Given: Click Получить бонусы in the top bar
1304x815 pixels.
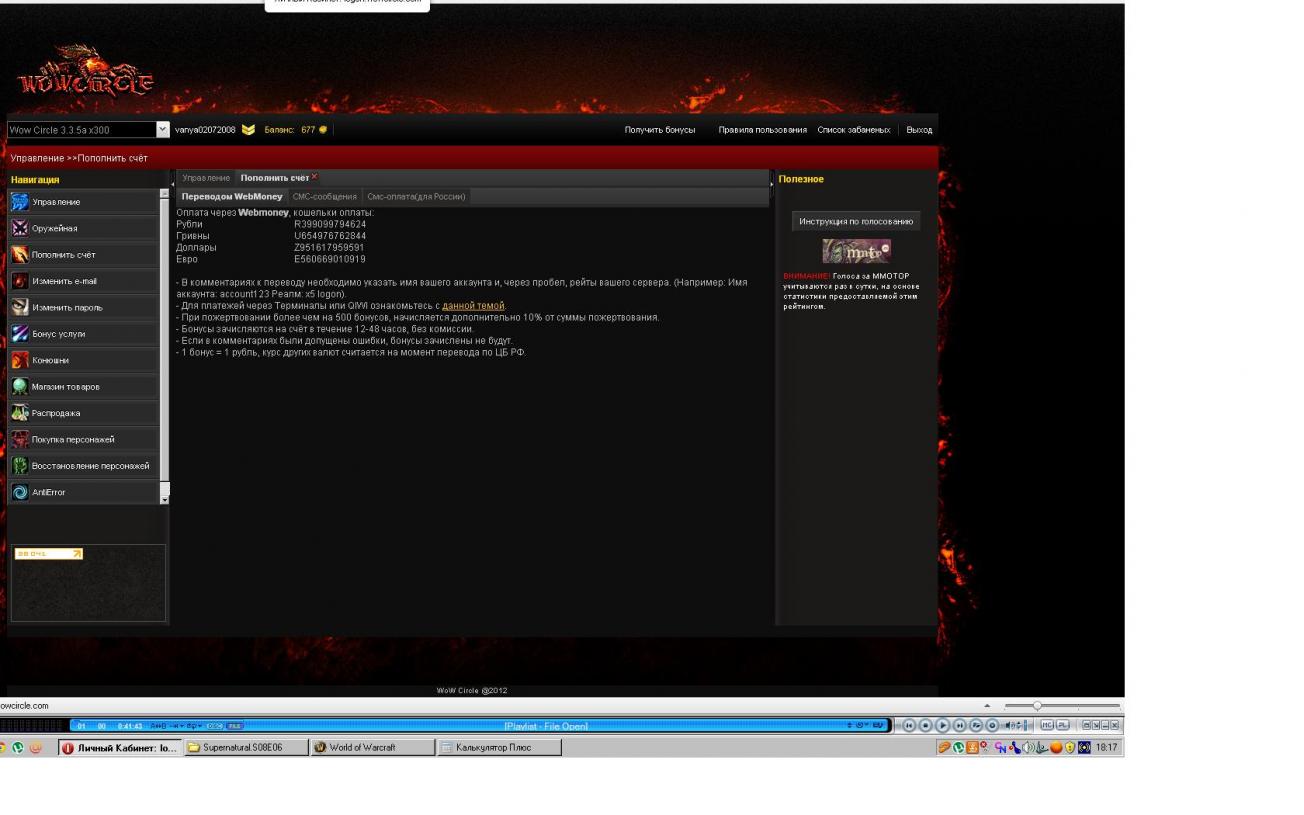Looking at the screenshot, I should pos(659,130).
